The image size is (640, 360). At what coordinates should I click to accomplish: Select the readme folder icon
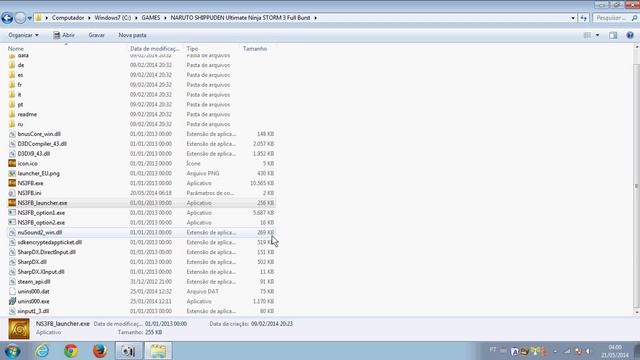click(x=12, y=114)
